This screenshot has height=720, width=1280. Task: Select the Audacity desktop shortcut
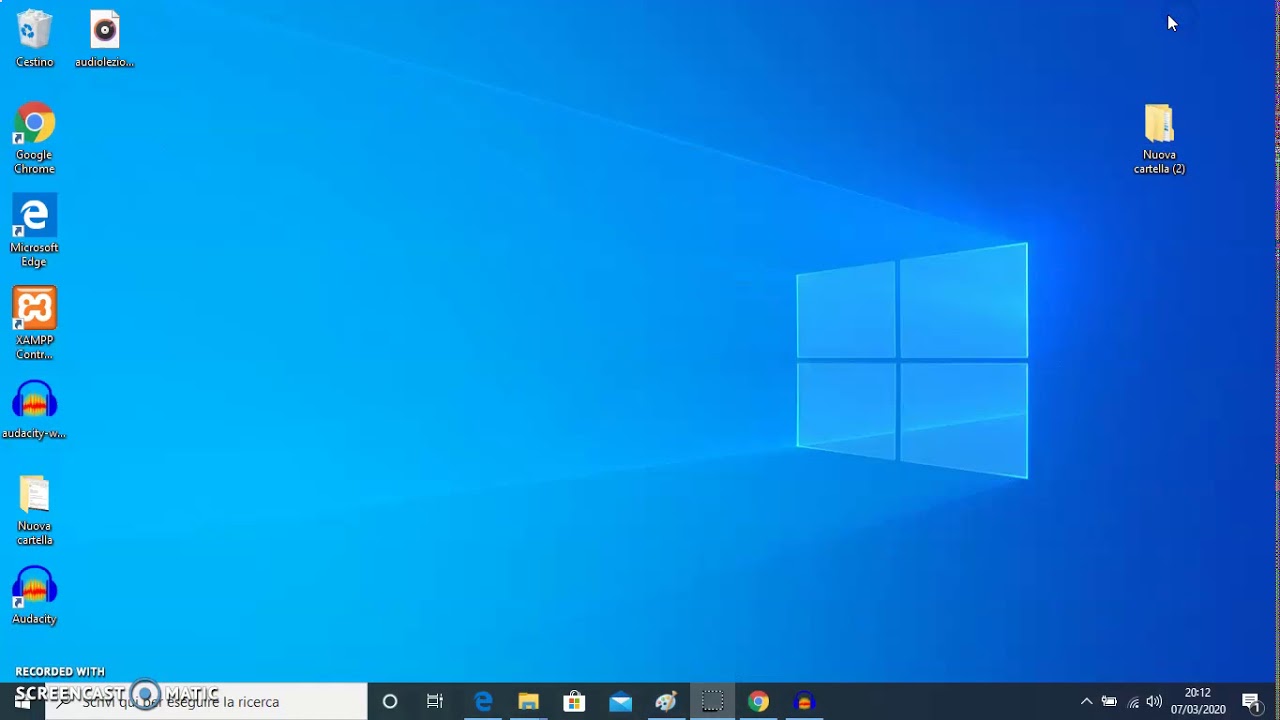[x=34, y=596]
